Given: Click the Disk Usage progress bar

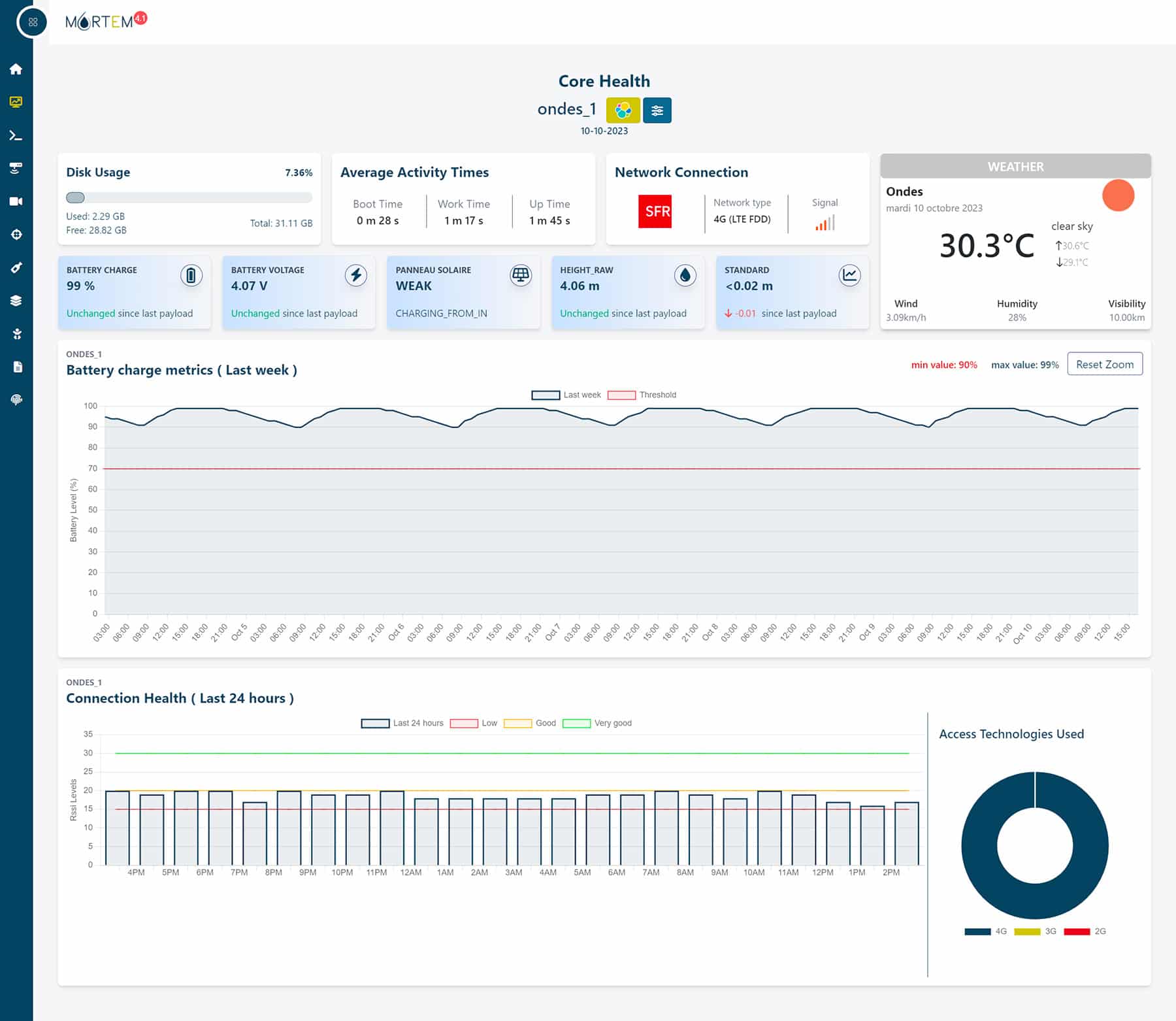Looking at the screenshot, I should [x=189, y=197].
